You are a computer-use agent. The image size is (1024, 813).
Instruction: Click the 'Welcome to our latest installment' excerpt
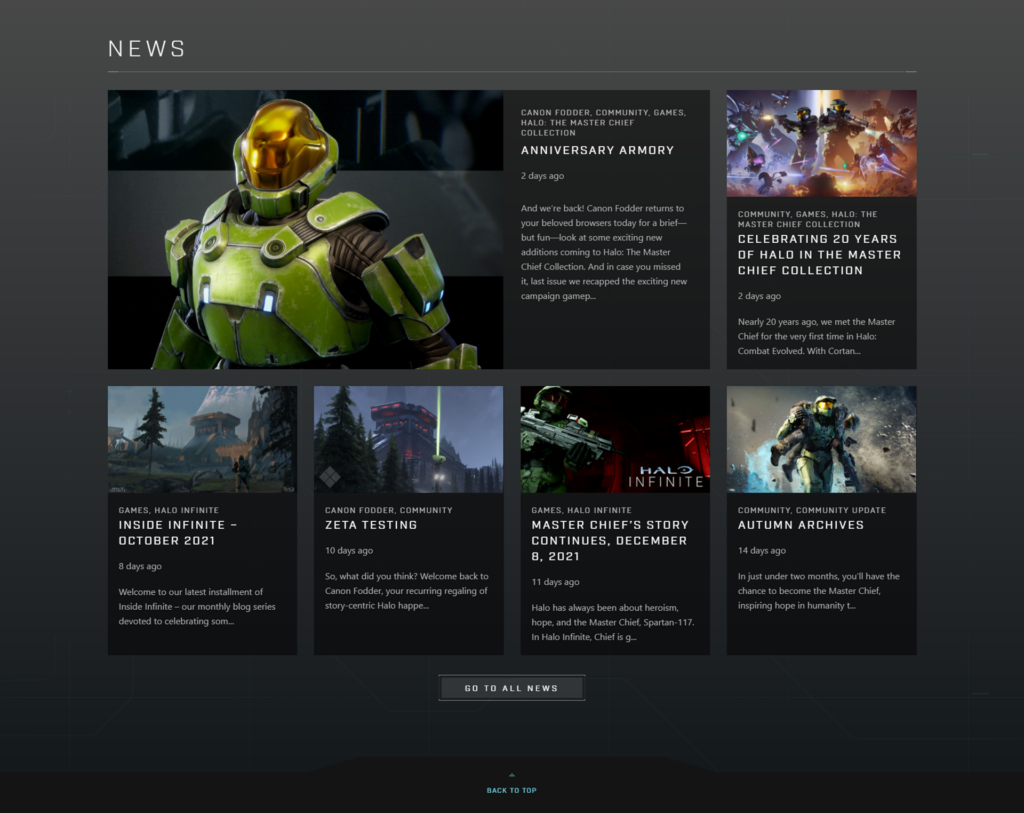pyautogui.click(x=197, y=607)
